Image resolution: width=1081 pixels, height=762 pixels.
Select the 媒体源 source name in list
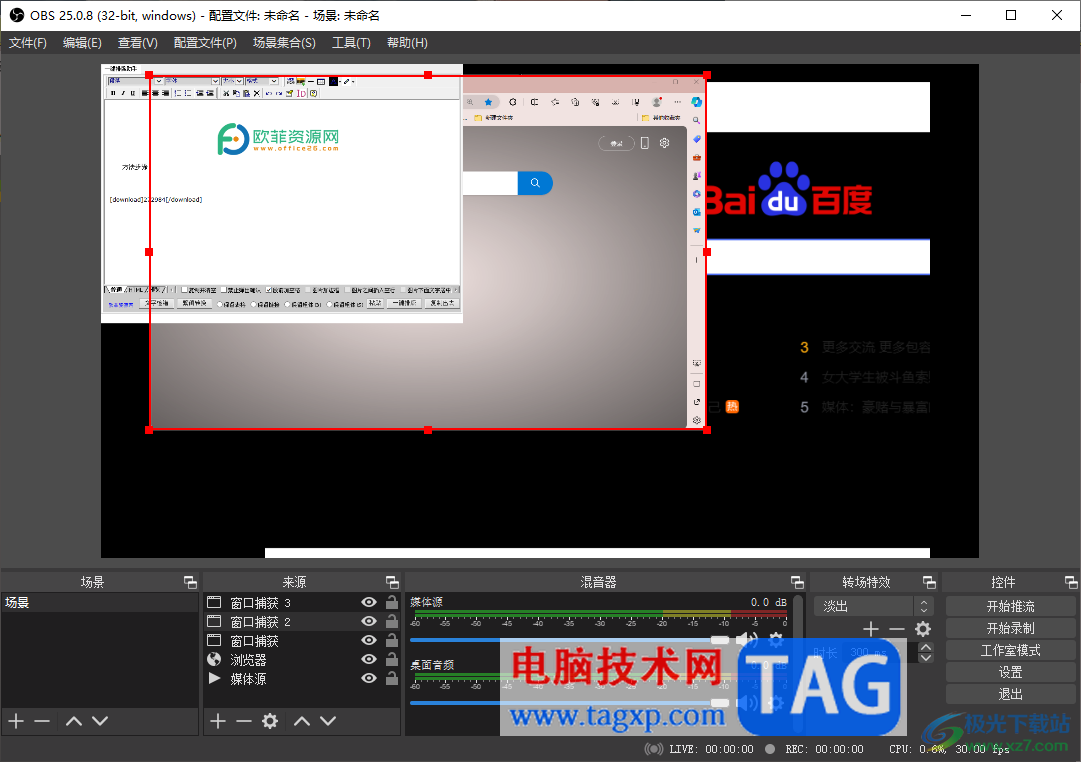(248, 679)
